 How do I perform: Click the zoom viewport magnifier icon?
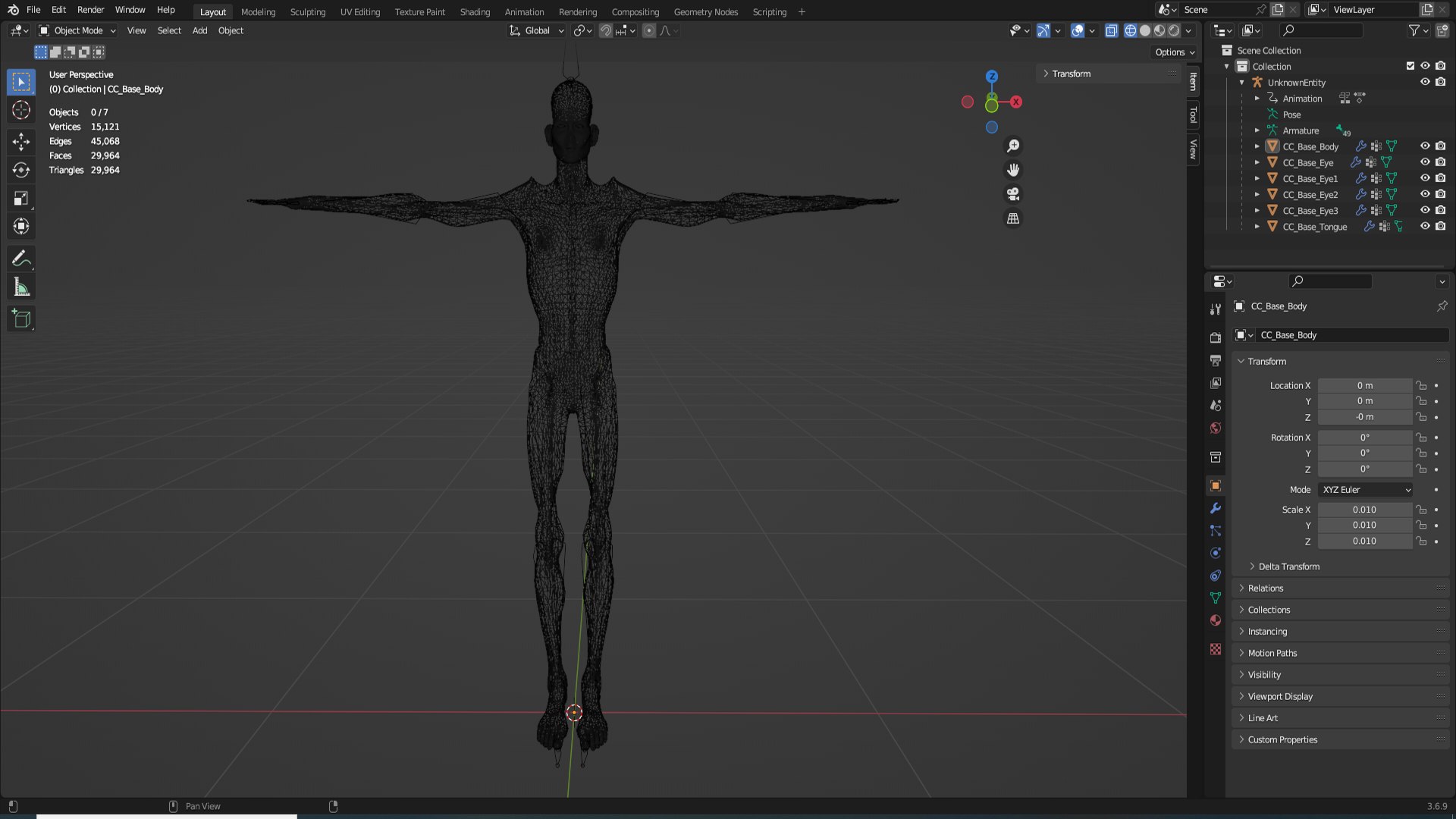pyautogui.click(x=1013, y=146)
